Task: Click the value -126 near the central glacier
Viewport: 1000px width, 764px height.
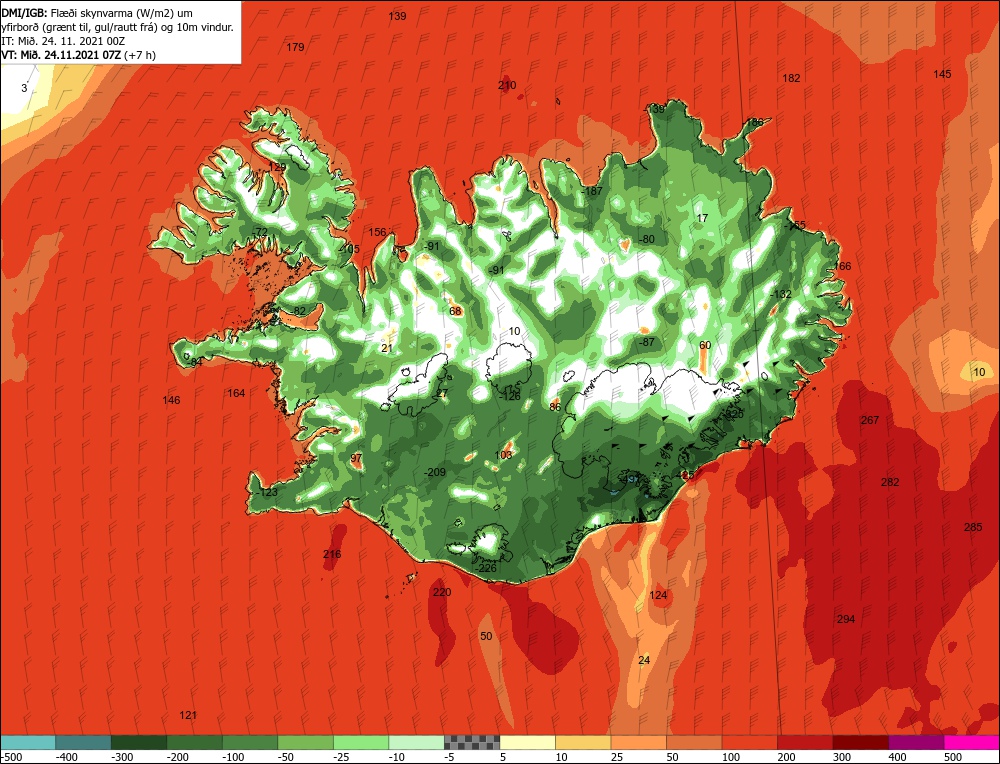Action: (510, 397)
